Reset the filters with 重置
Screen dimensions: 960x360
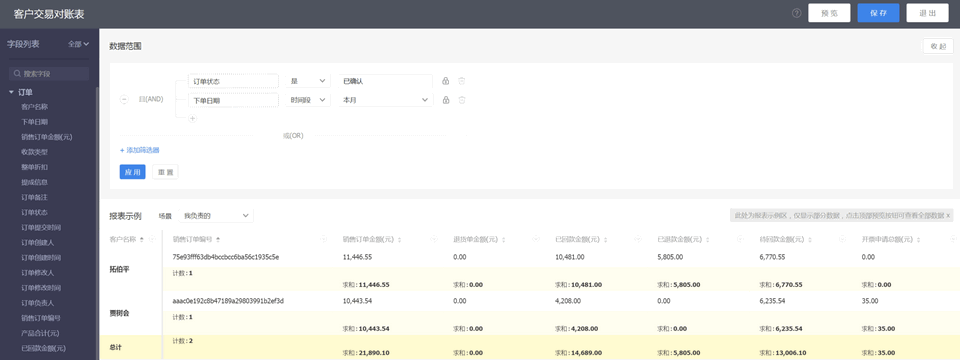point(165,172)
